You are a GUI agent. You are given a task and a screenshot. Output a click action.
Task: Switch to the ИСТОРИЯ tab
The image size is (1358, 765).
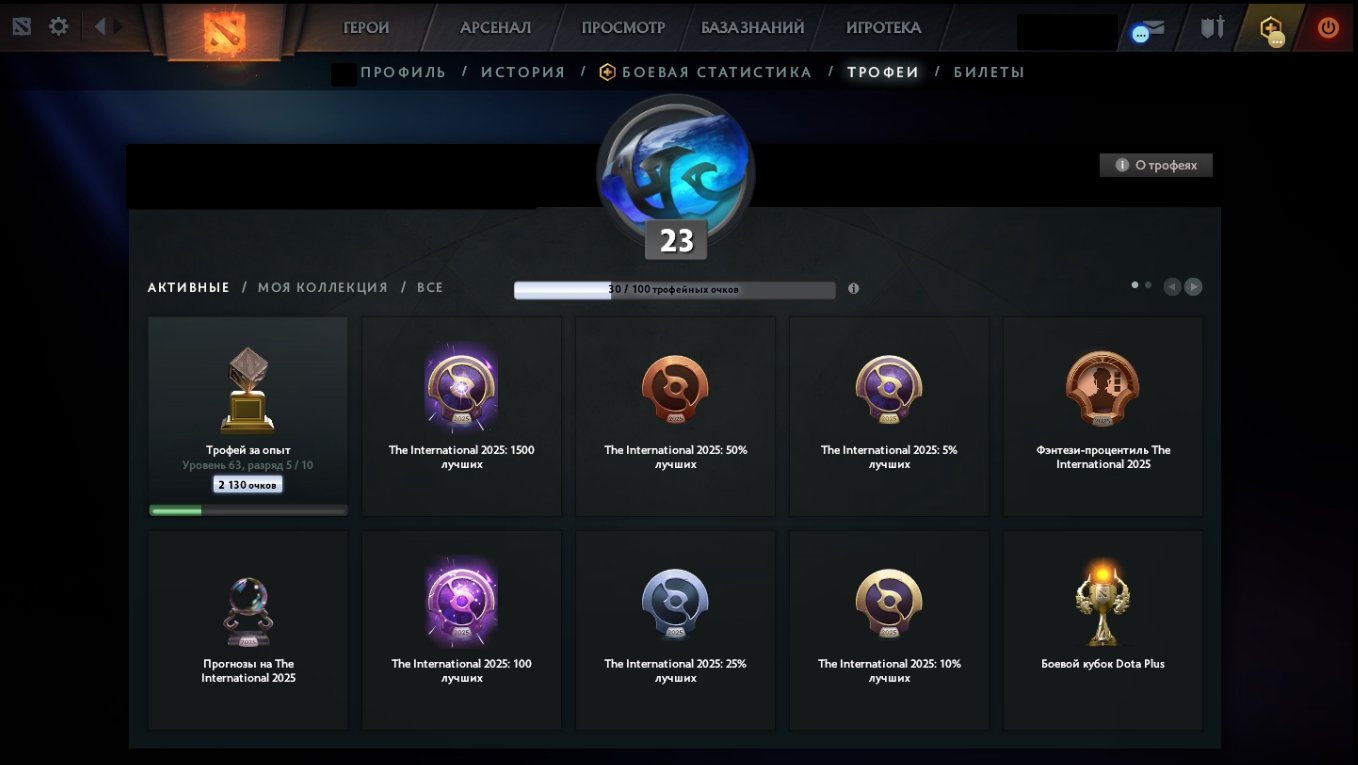(523, 72)
